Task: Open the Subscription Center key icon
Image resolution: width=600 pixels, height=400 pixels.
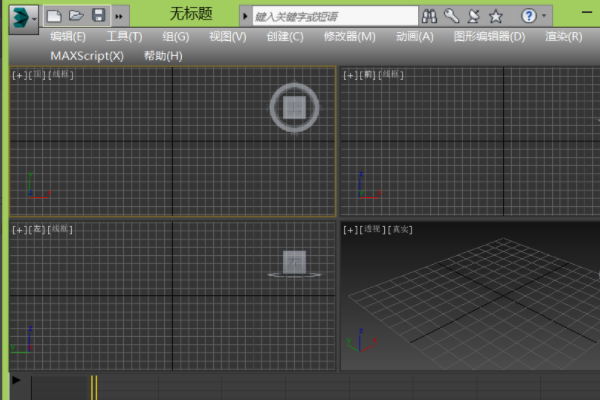Action: (x=452, y=16)
